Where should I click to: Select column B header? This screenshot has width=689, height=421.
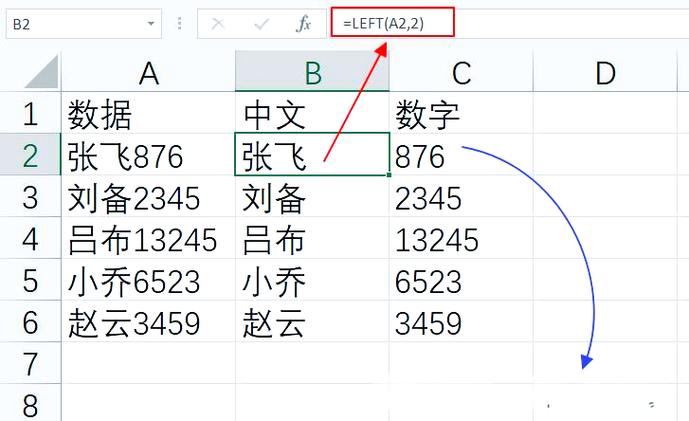click(x=312, y=73)
